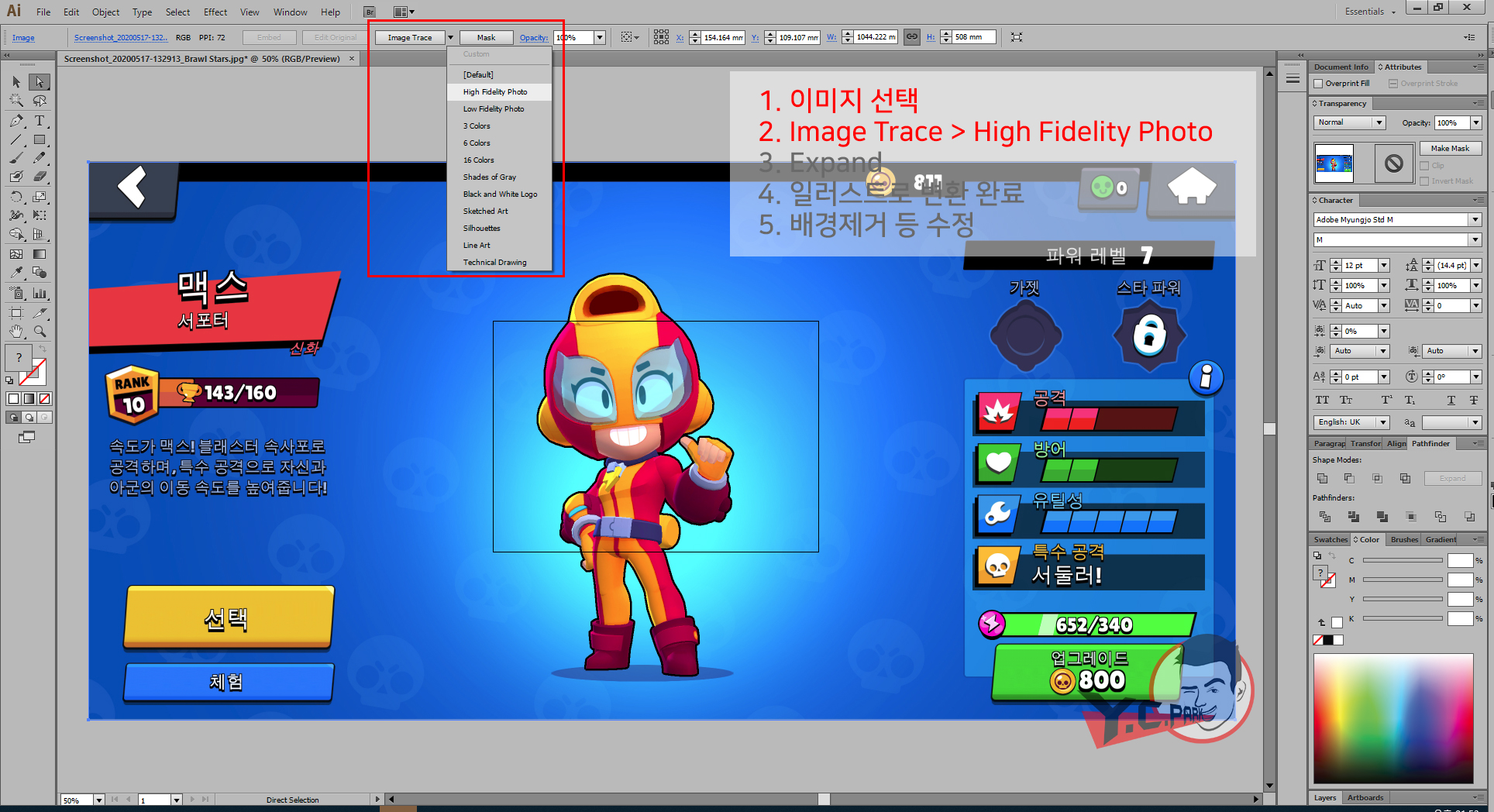Click the Cyan (C) color slider

[x=1403, y=560]
